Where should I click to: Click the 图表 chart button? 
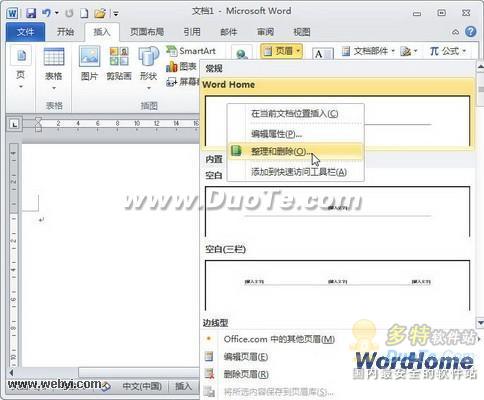click(181, 66)
